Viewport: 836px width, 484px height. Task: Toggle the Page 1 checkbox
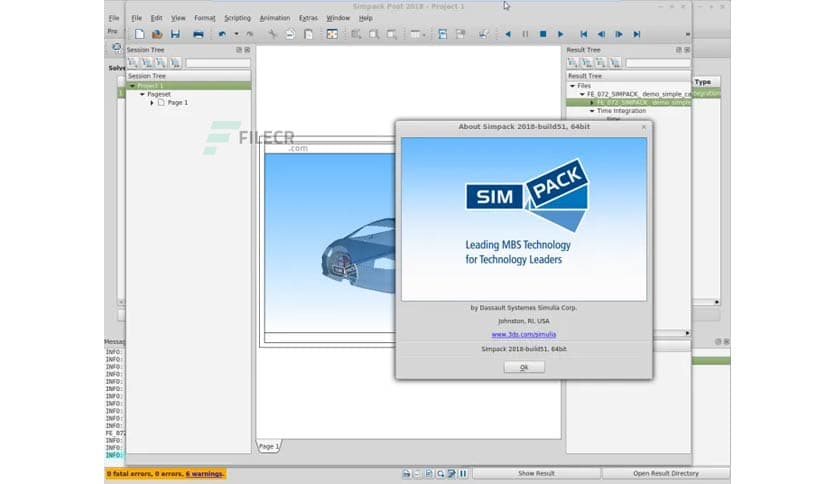pos(161,102)
